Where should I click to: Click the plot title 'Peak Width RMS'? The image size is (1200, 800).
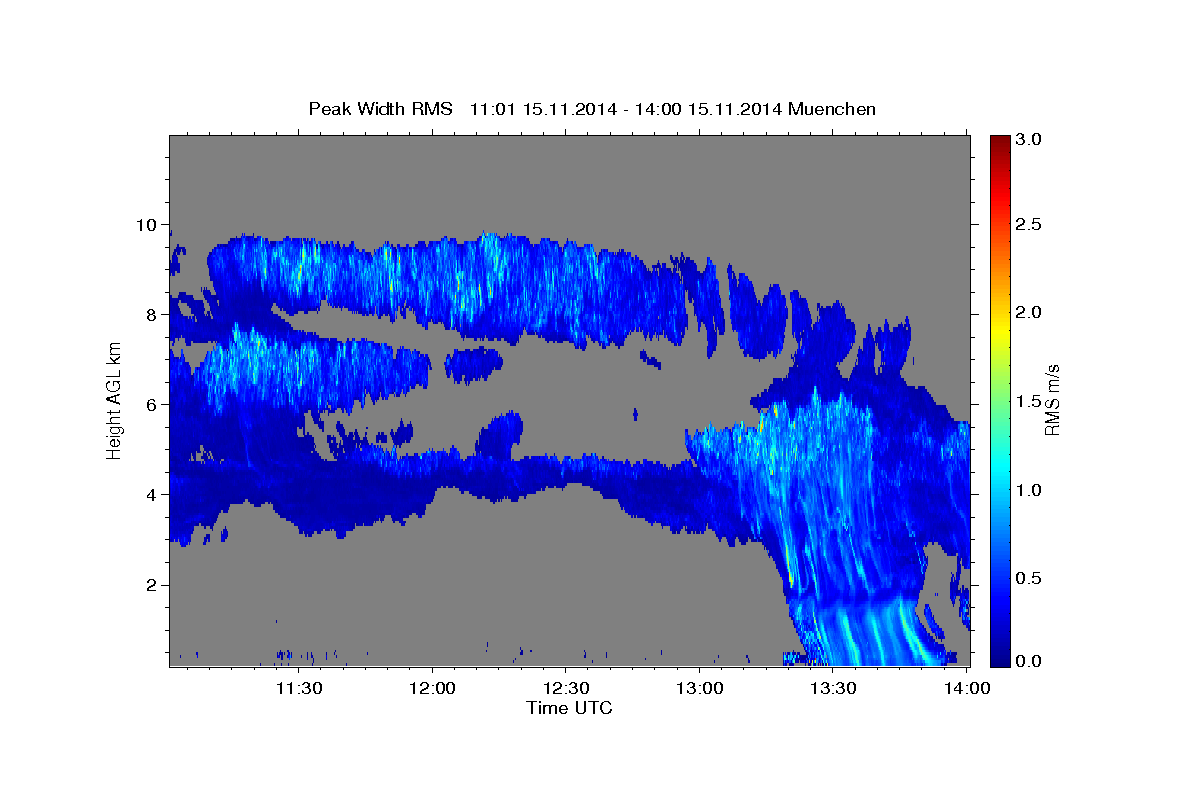click(x=380, y=109)
